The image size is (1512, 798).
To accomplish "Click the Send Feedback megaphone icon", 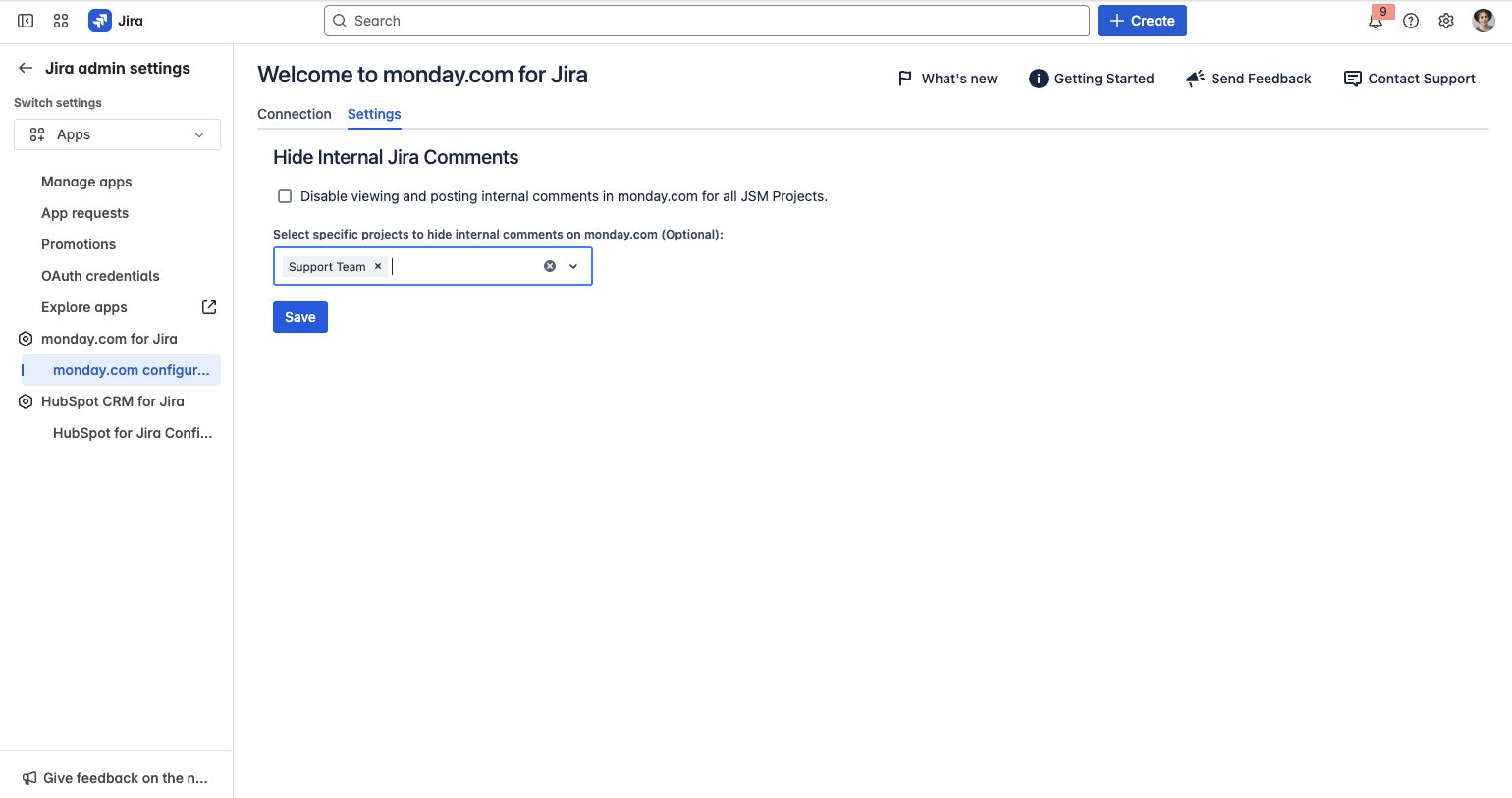I will (1195, 79).
